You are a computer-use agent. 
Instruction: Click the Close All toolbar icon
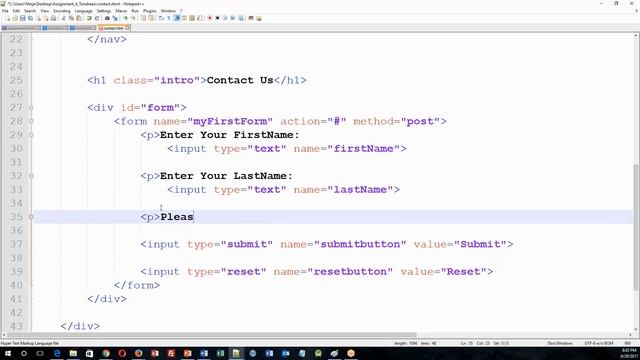pyautogui.click(x=46, y=18)
